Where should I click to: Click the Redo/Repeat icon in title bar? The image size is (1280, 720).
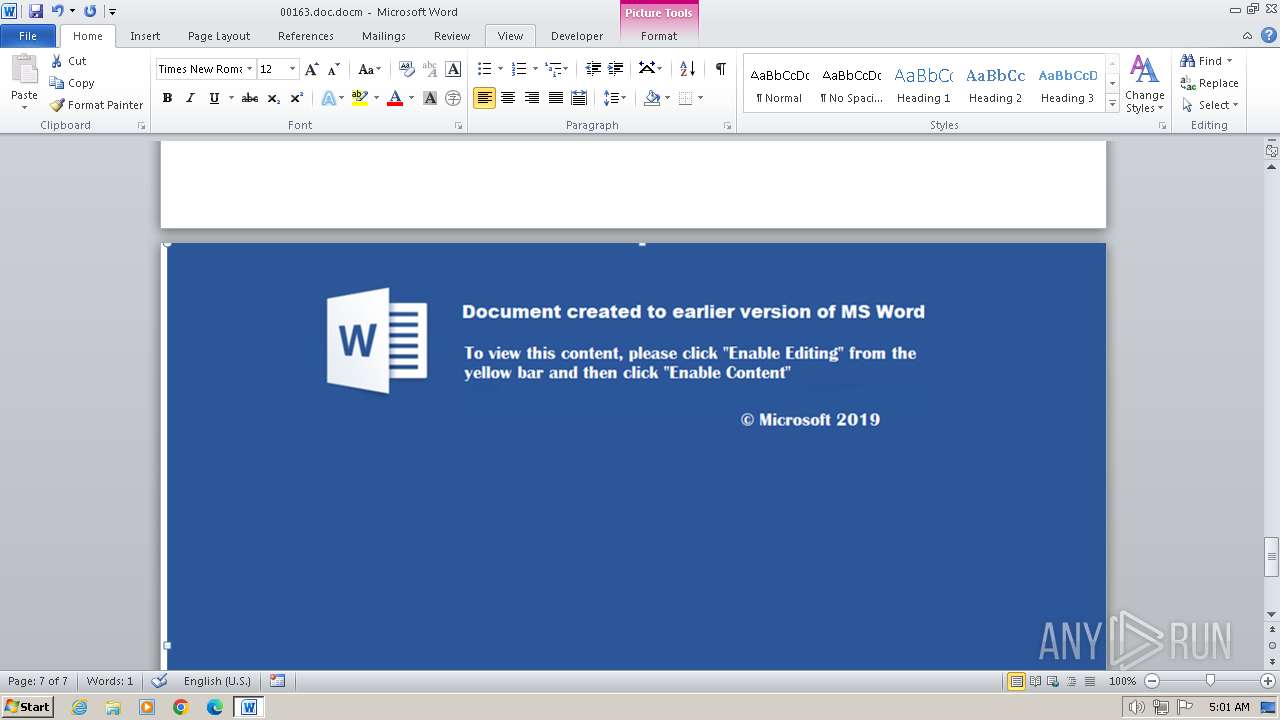(x=90, y=11)
